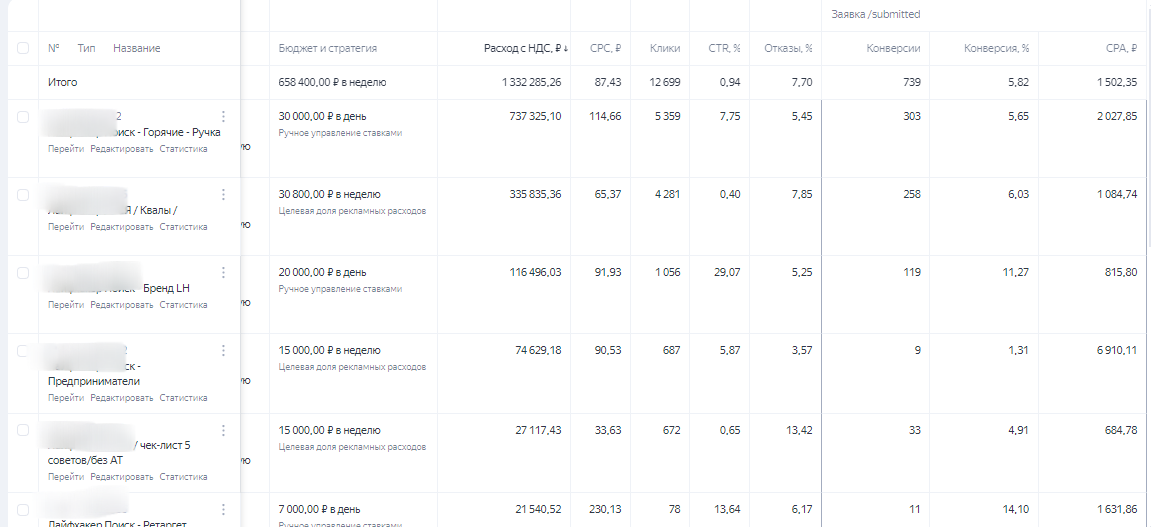This screenshot has height=527, width=1151.
Task: Open three-dot menu for Горячие - Ручка campaign
Action: [223, 116]
